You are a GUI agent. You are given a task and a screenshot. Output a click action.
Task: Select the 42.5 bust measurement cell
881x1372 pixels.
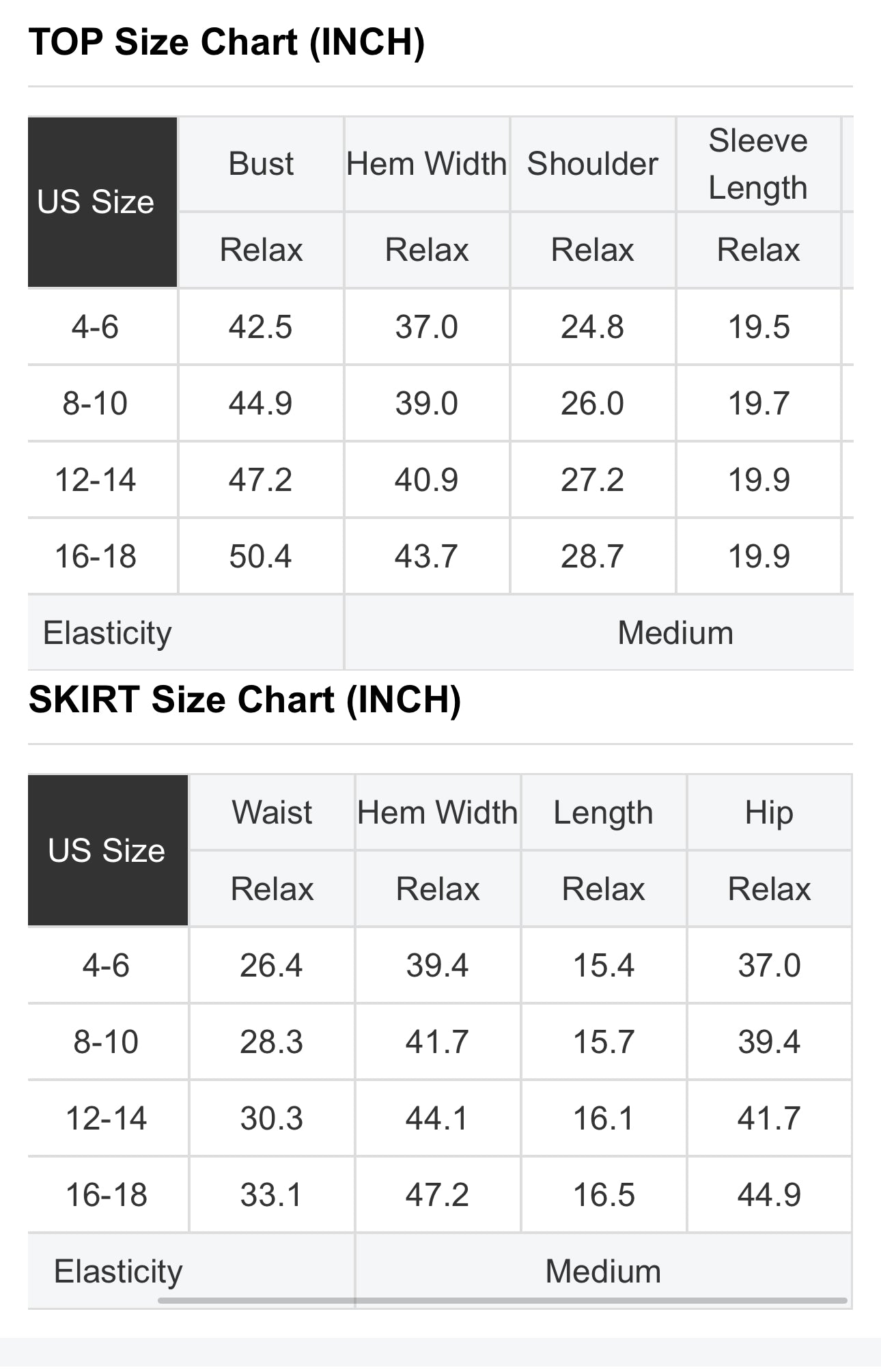pos(260,327)
